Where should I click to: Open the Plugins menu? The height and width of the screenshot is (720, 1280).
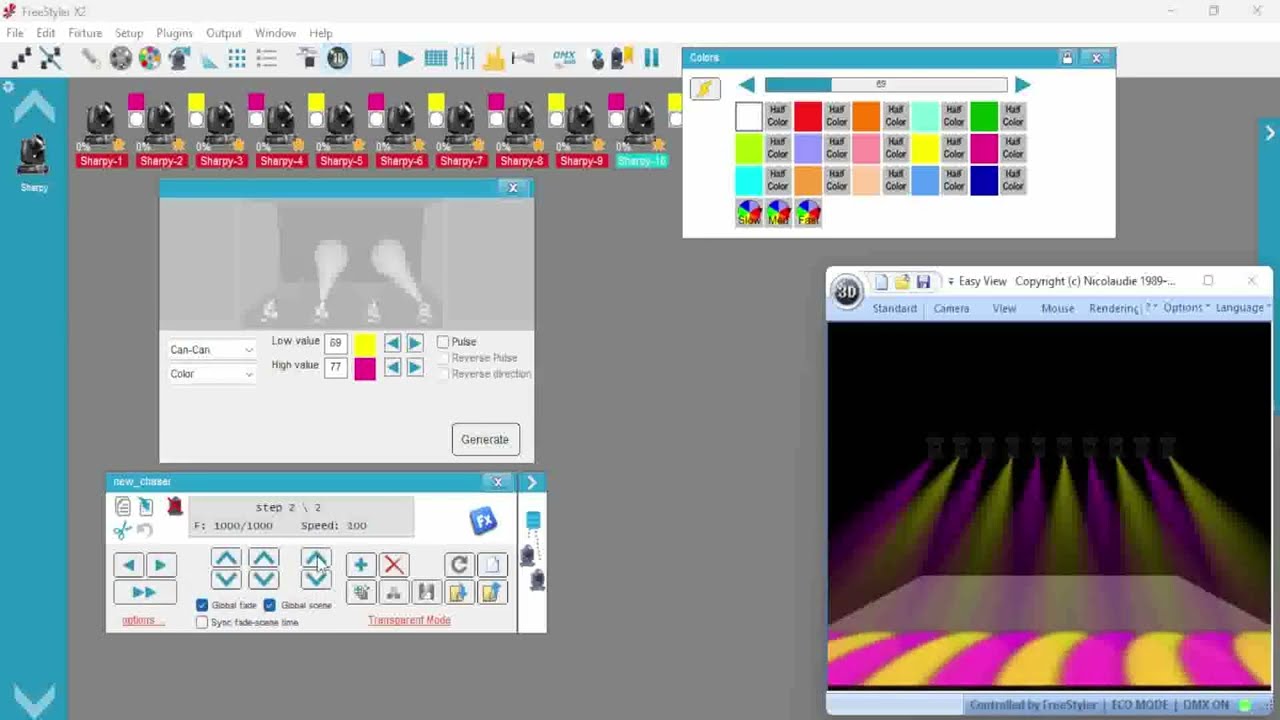coord(174,33)
